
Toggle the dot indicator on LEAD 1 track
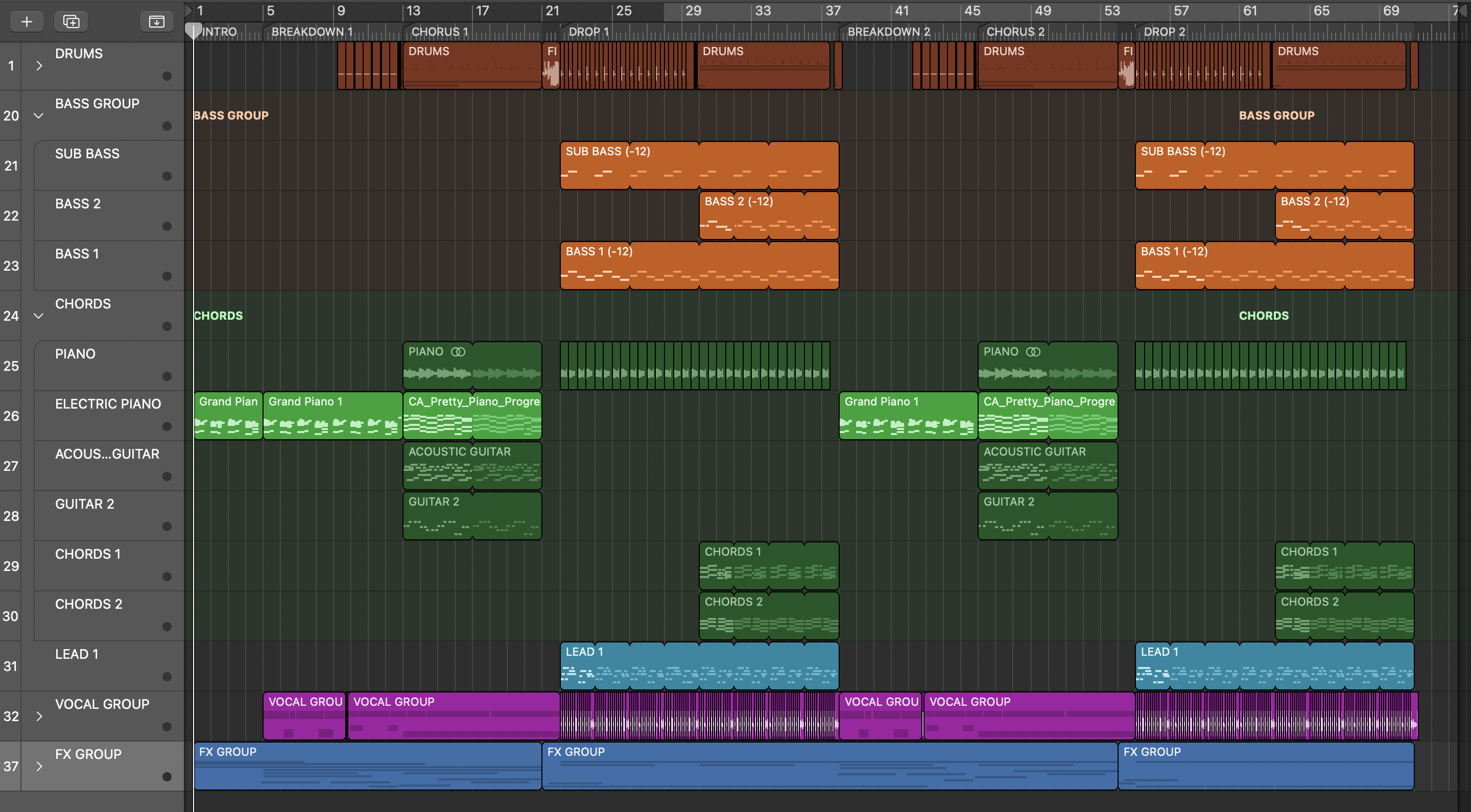(167, 677)
